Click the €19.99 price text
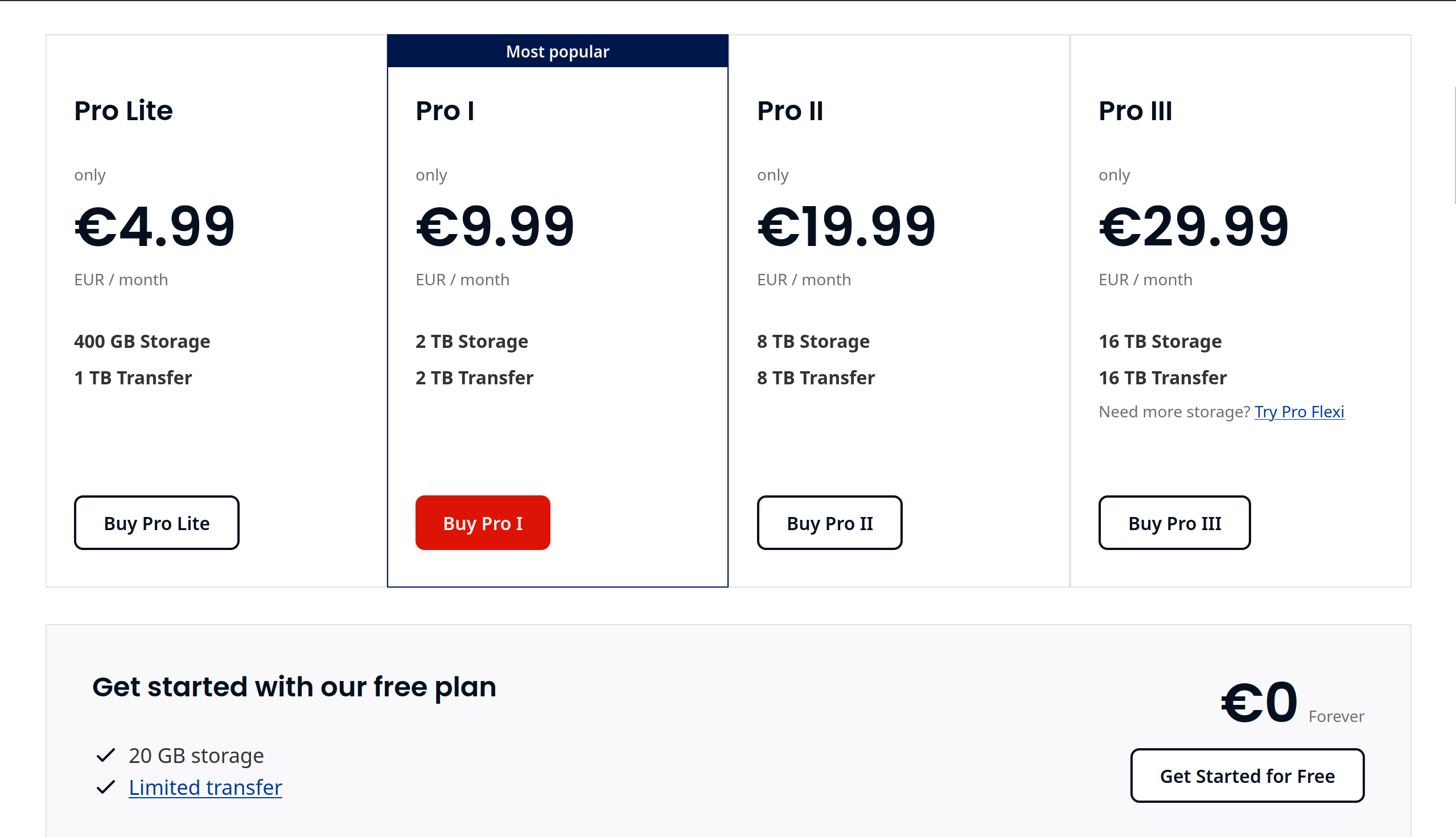The width and height of the screenshot is (1456, 837). 846,226
